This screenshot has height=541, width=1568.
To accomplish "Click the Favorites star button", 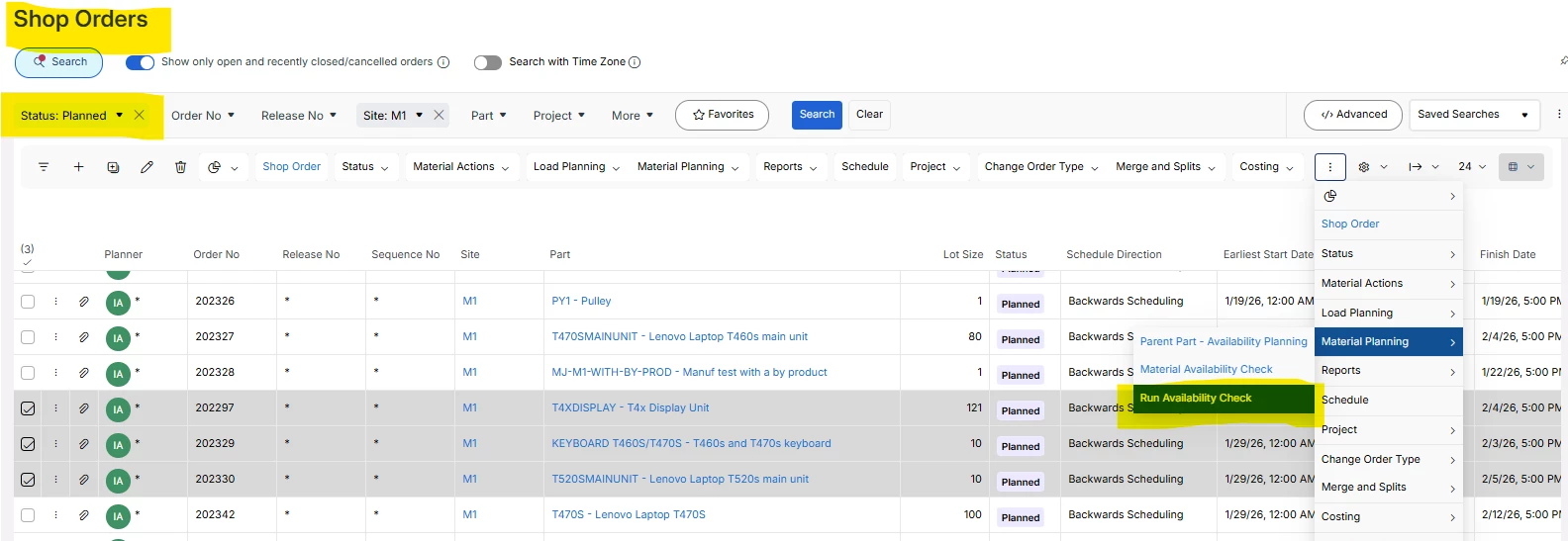I will click(x=722, y=115).
